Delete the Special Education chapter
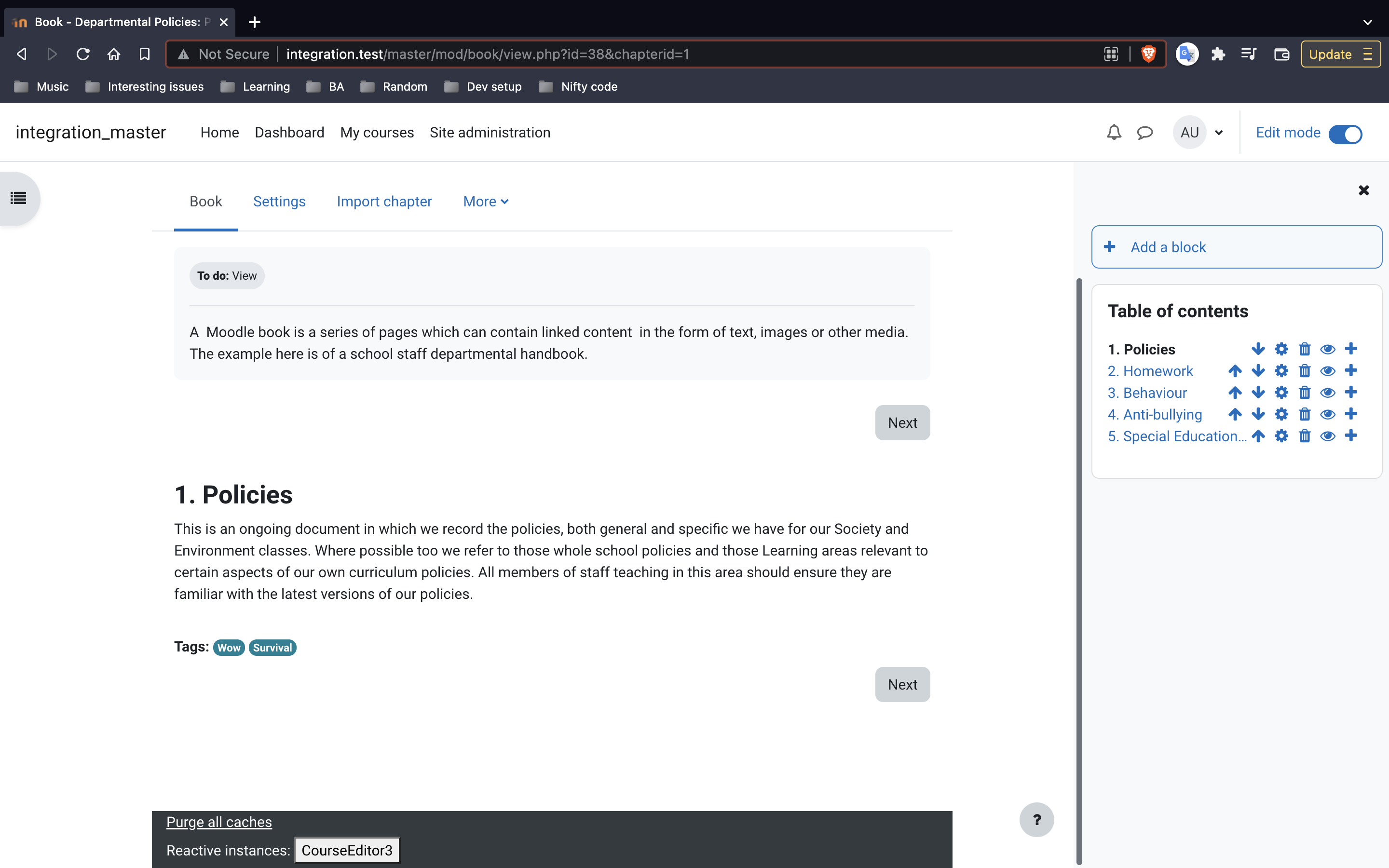The width and height of the screenshot is (1389, 868). 1305,436
